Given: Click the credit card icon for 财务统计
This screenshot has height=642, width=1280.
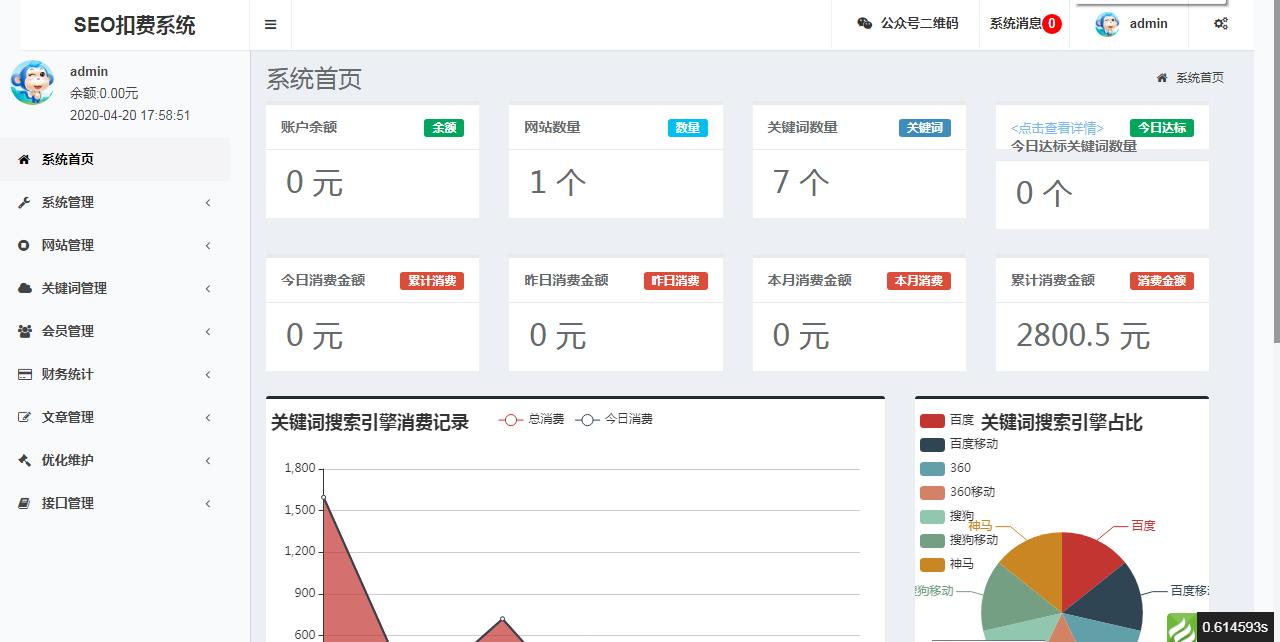Looking at the screenshot, I should pyautogui.click(x=24, y=374).
